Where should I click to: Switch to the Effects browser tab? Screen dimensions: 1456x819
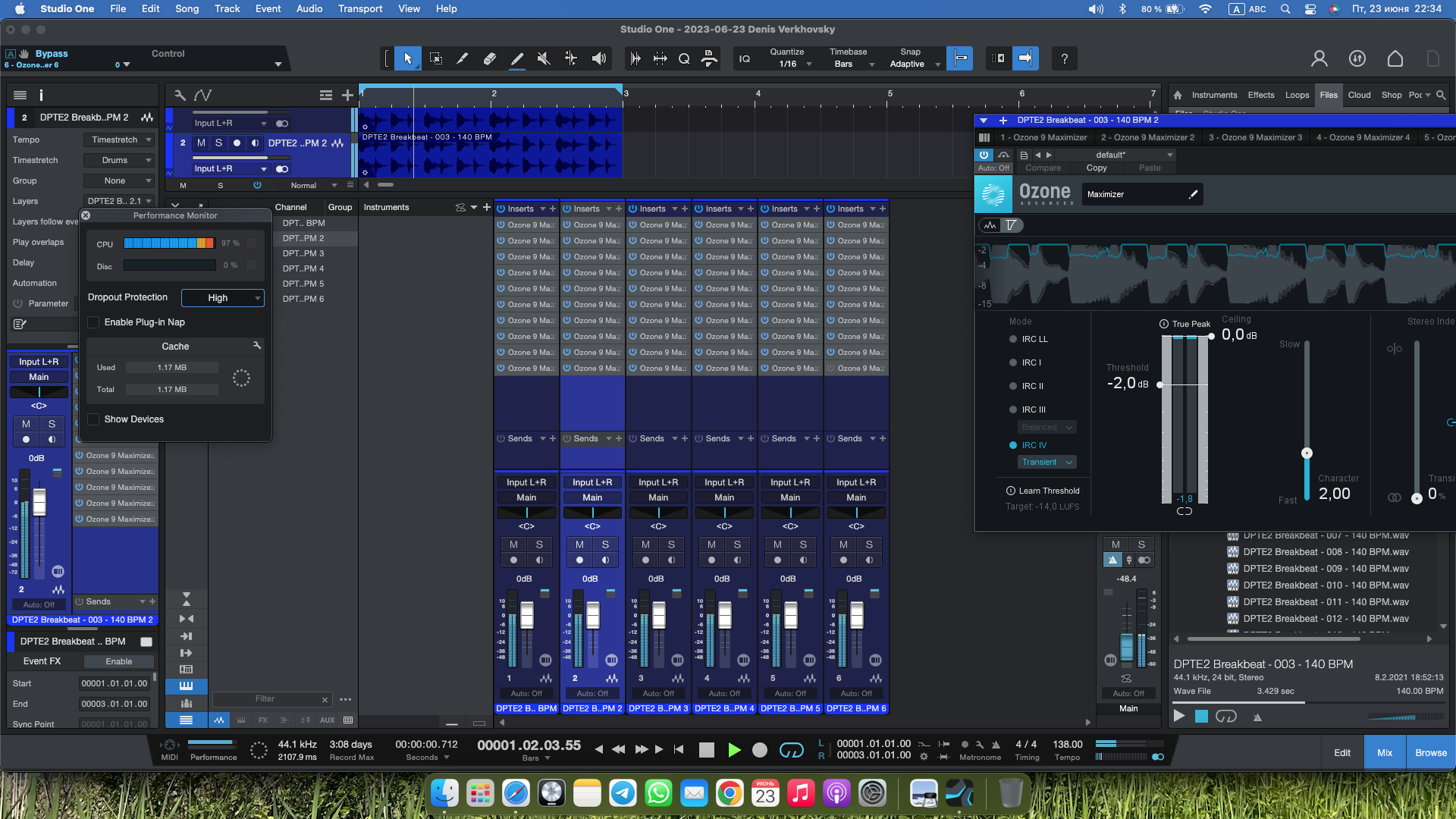(1261, 95)
